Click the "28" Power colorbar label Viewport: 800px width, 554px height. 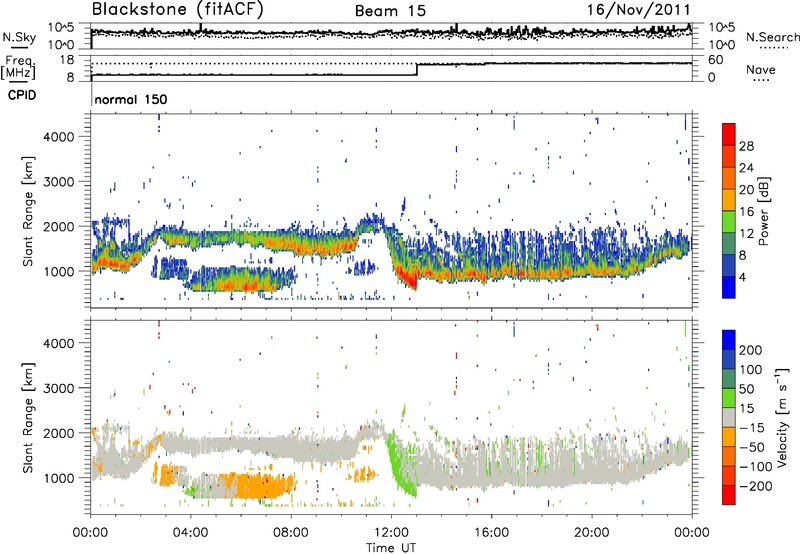coord(746,146)
